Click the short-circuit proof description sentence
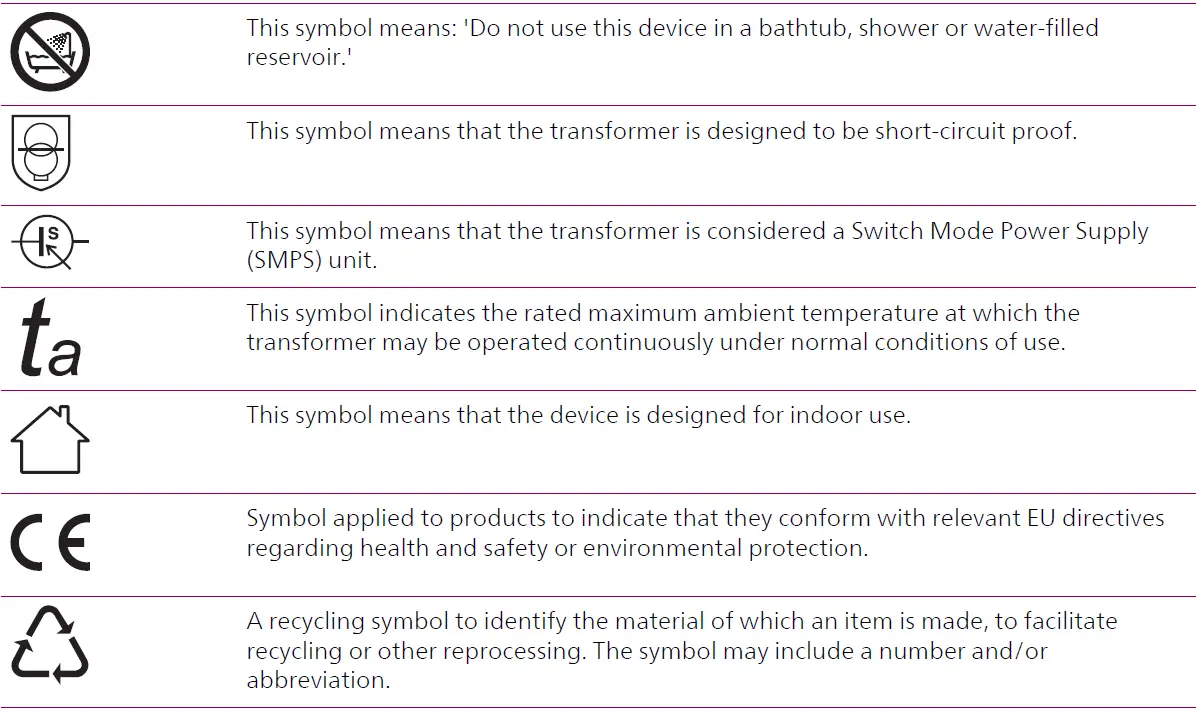The height and width of the screenshot is (712, 1197). [661, 131]
